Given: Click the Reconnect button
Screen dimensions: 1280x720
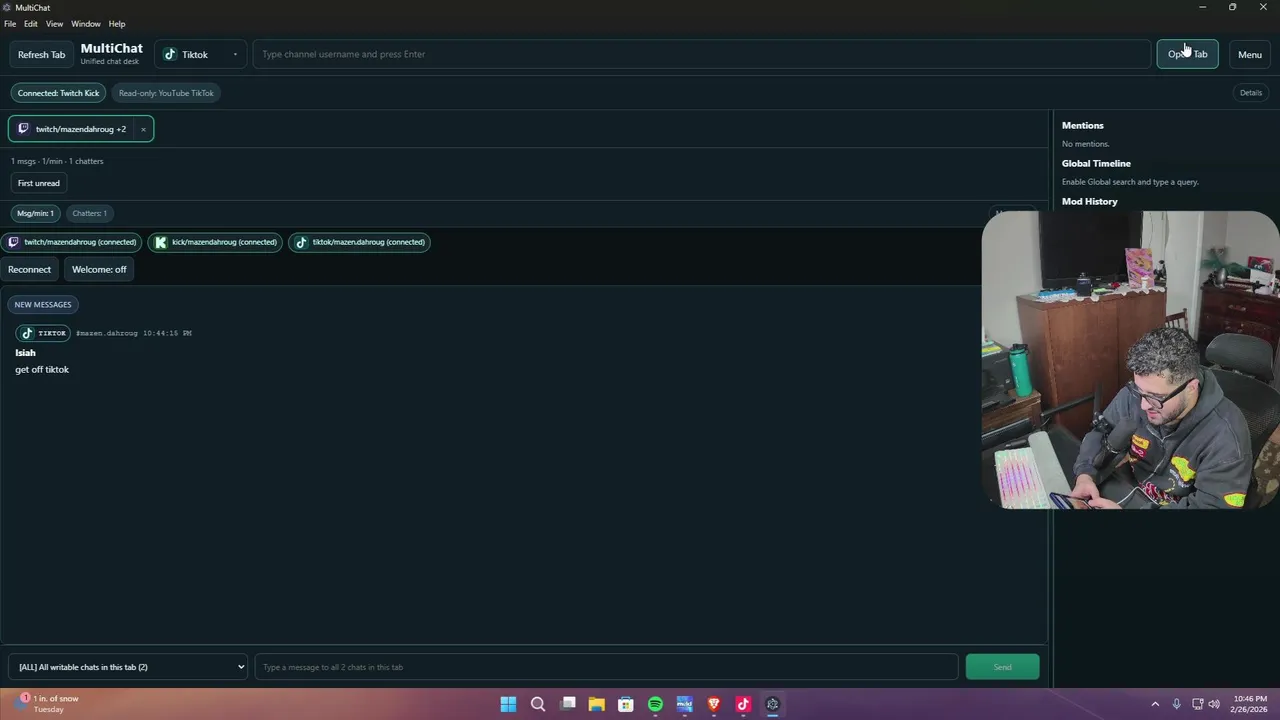Looking at the screenshot, I should tap(29, 269).
